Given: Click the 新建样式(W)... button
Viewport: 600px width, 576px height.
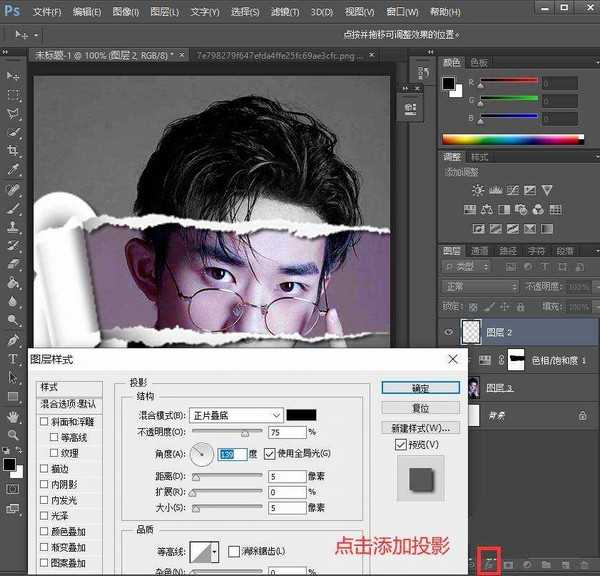Looking at the screenshot, I should click(420, 428).
